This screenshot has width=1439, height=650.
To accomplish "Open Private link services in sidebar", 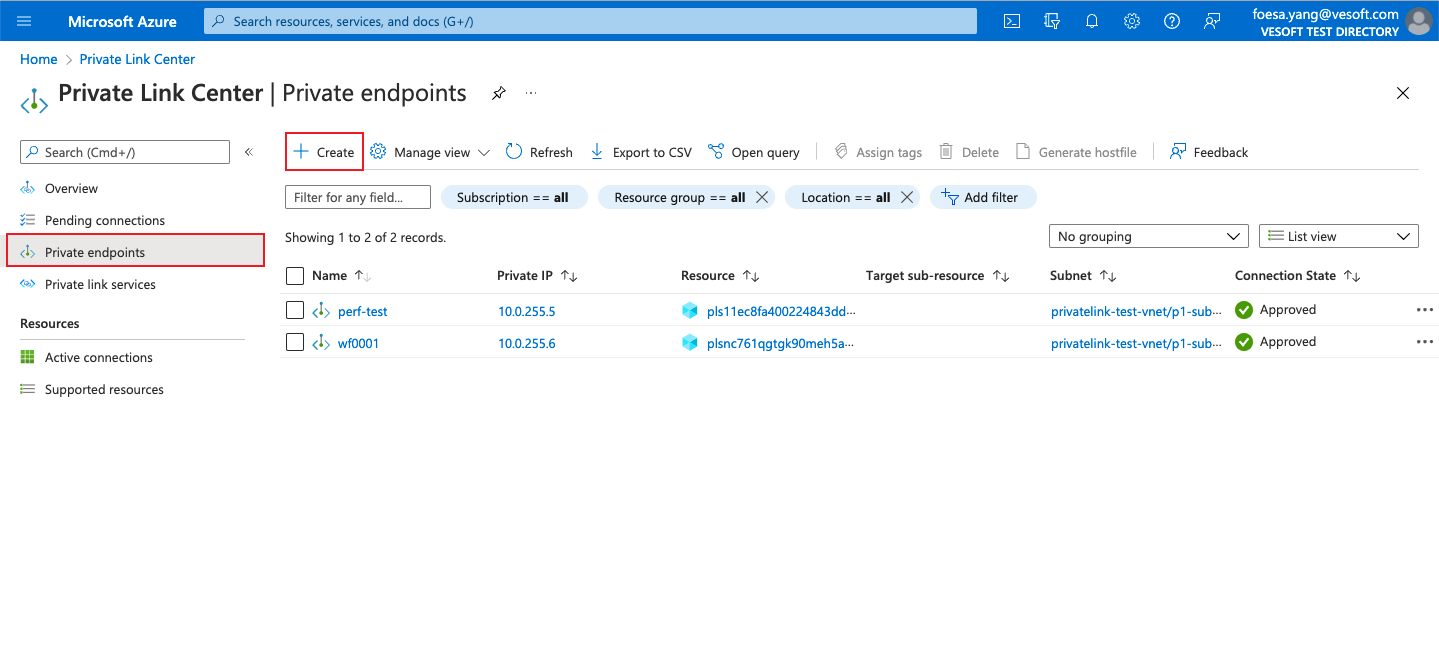I will pos(100,284).
